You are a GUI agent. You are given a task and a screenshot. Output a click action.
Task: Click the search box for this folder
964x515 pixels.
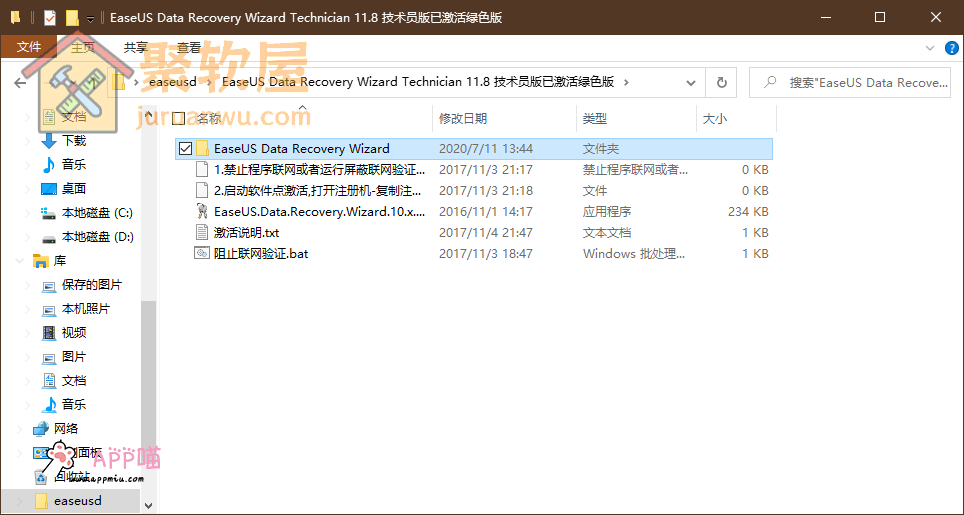pos(850,82)
